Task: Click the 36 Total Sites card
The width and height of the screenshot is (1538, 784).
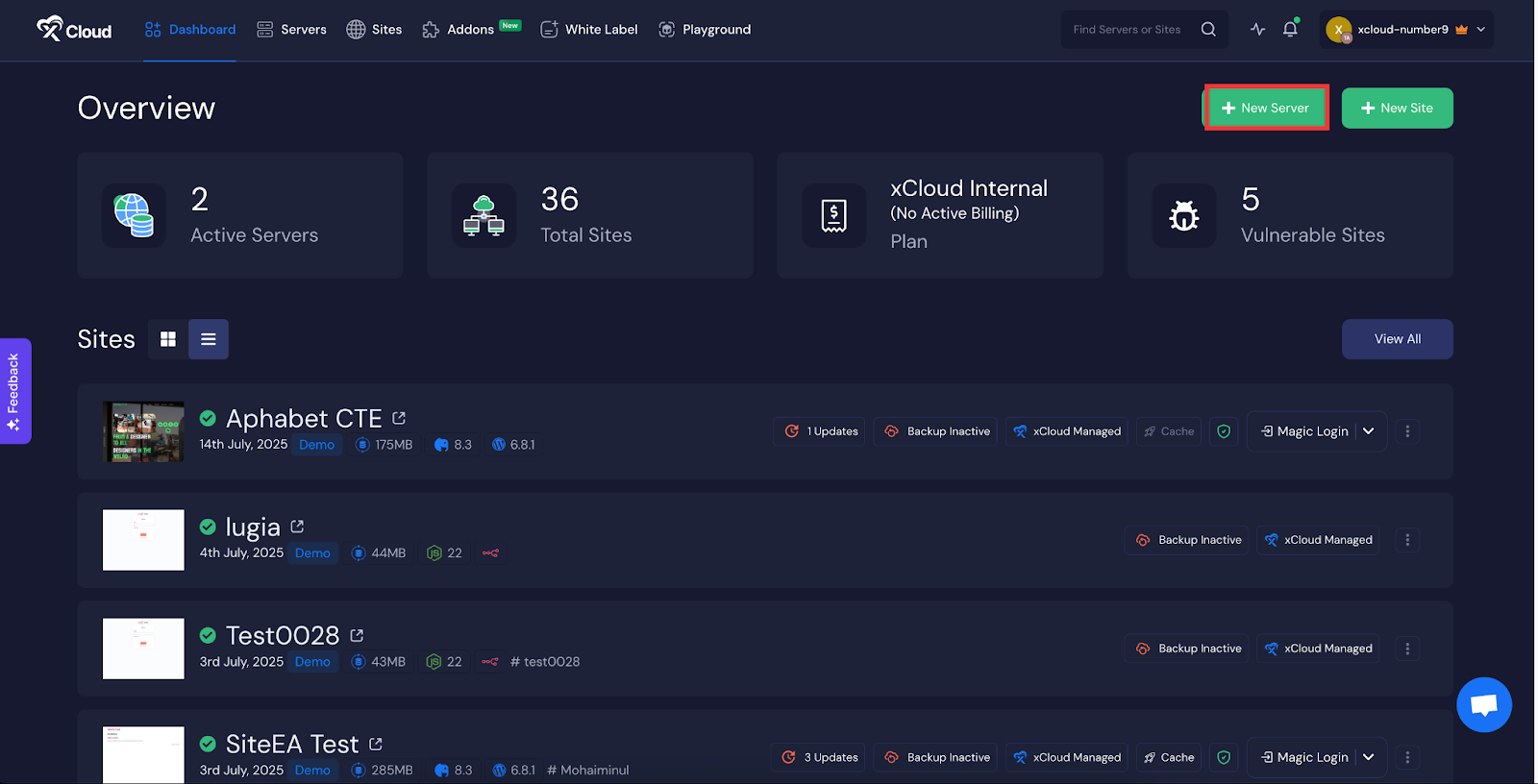Action: (590, 215)
